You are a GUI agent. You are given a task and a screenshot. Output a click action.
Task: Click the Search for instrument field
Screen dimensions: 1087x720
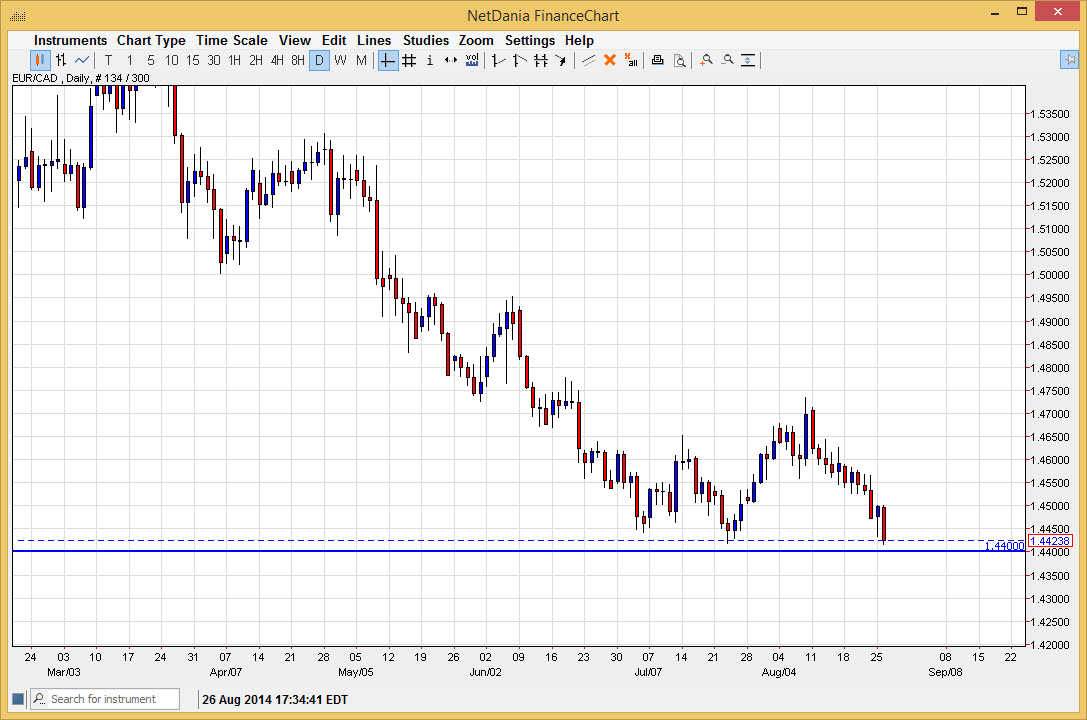pos(105,699)
